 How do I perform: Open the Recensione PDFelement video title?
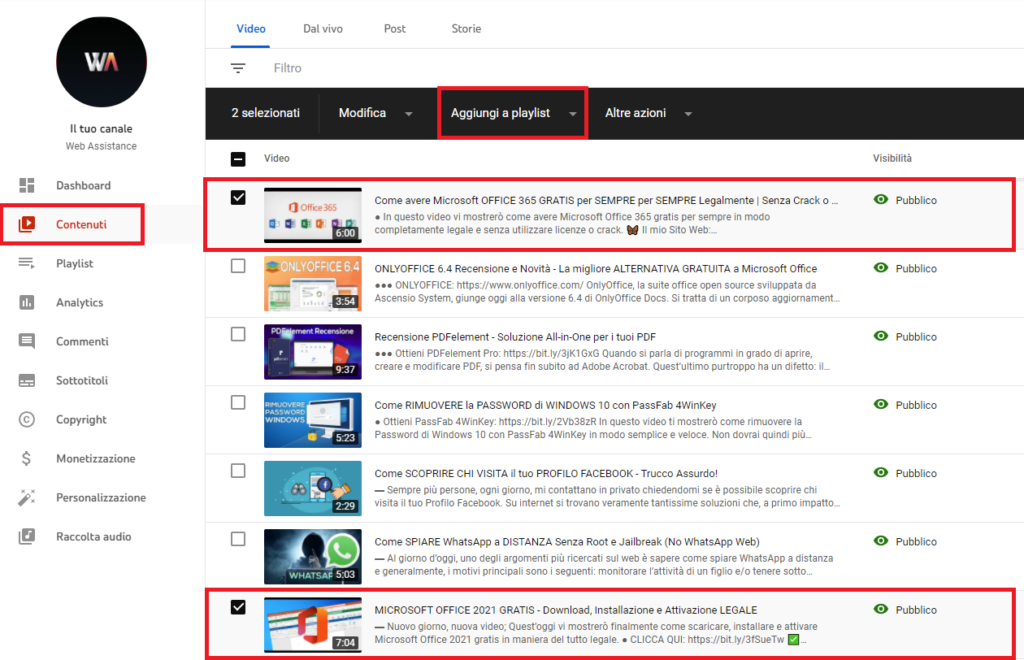pyautogui.click(x=515, y=337)
